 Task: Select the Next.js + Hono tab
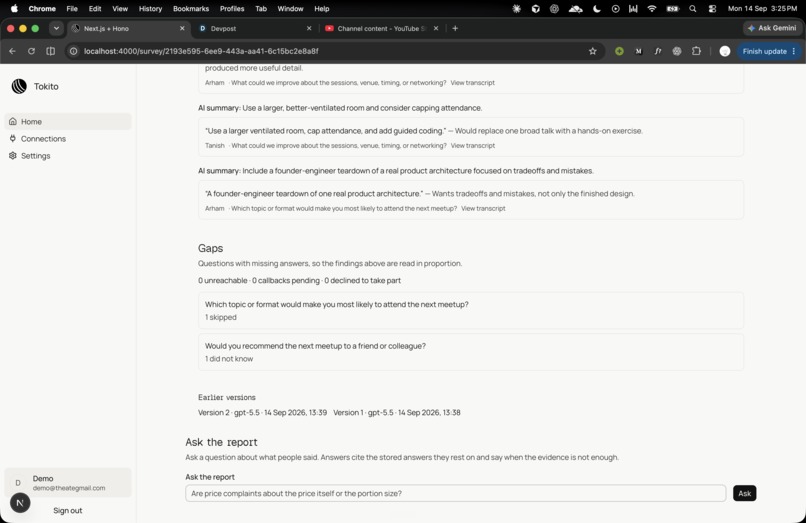[x=129, y=28]
